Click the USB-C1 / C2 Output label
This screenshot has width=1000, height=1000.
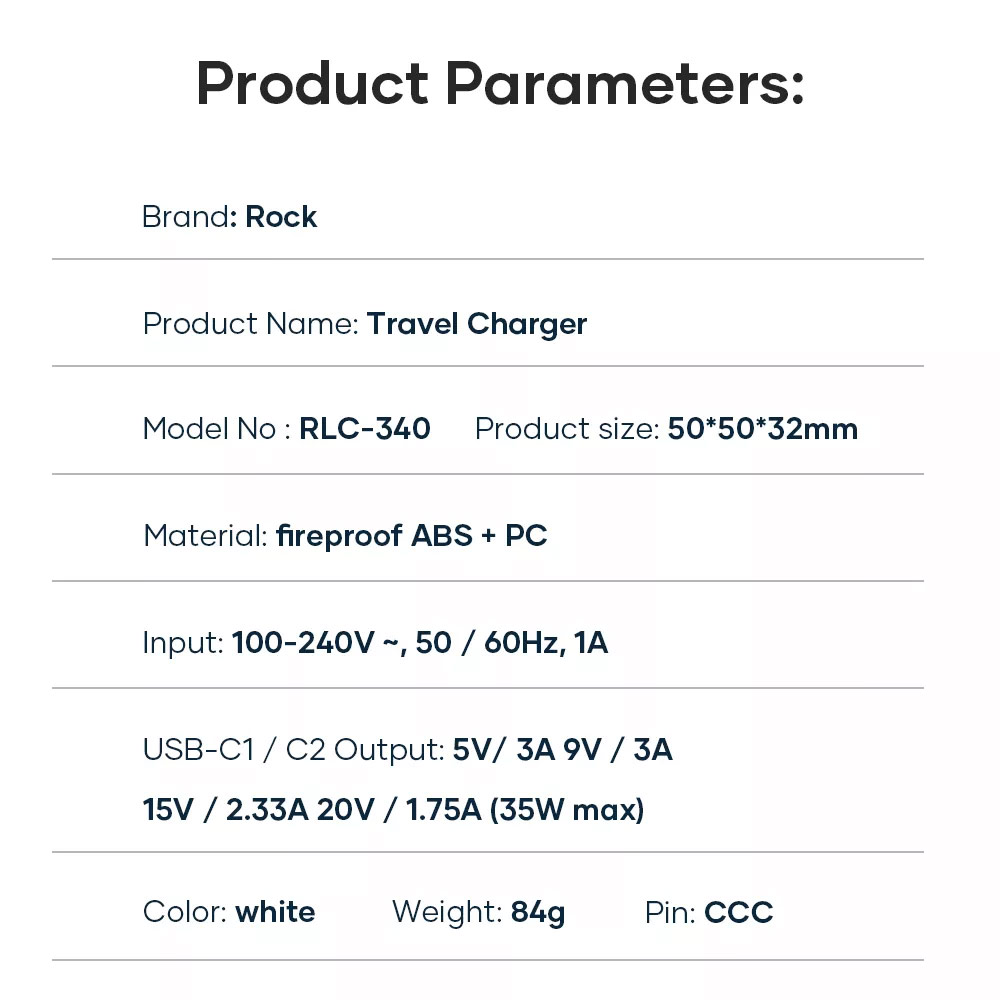click(x=293, y=750)
